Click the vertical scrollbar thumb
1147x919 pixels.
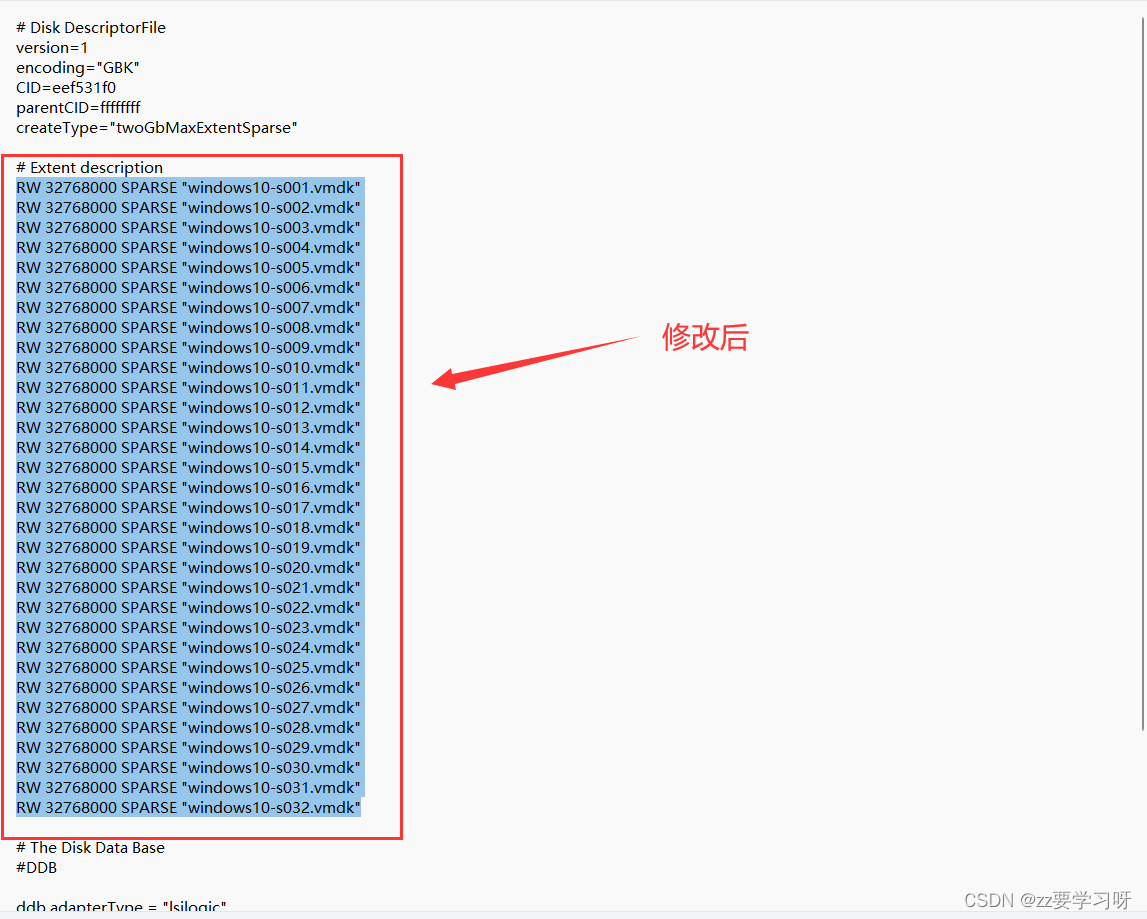pyautogui.click(x=1143, y=374)
